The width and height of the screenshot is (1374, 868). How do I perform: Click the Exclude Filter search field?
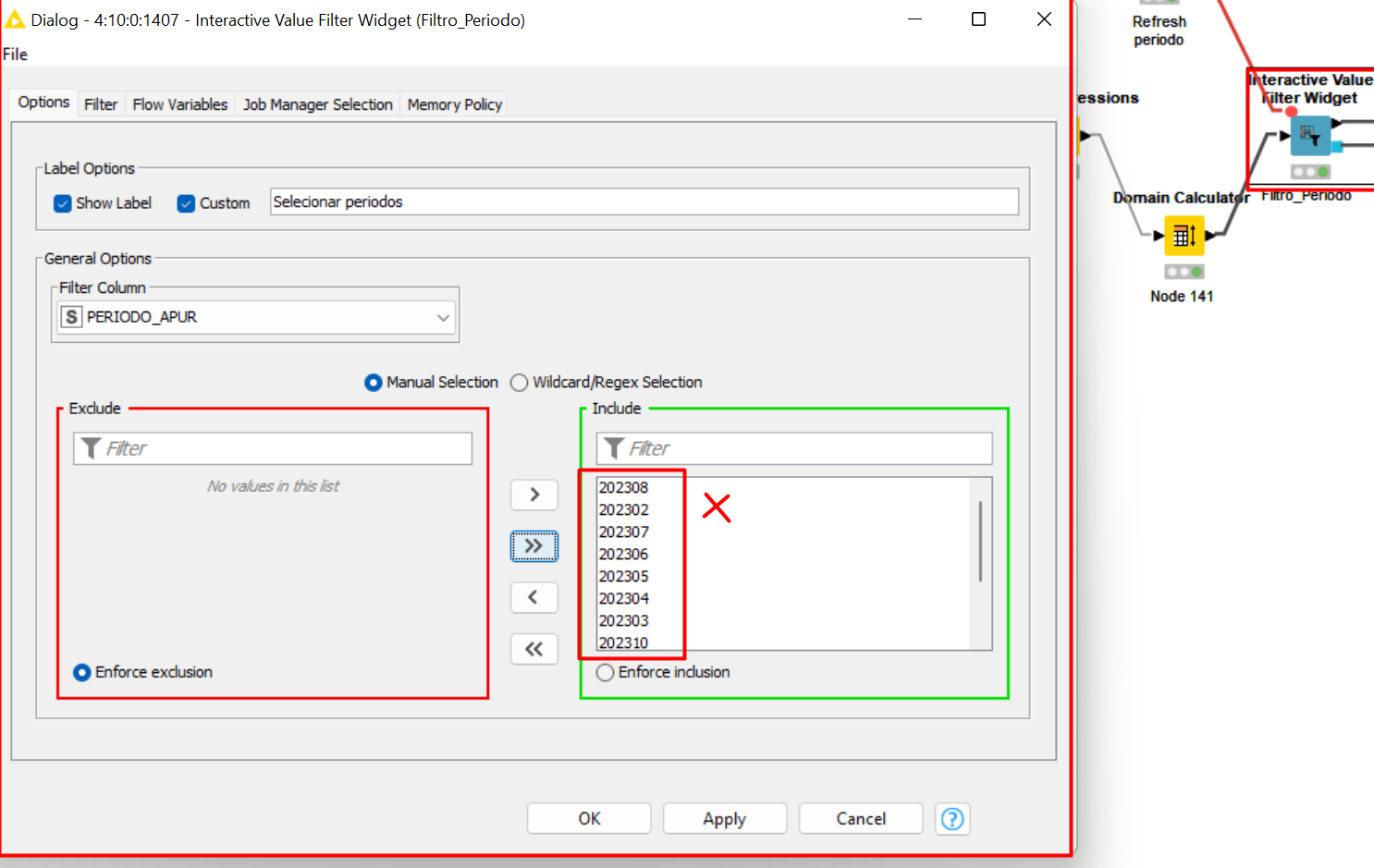pyautogui.click(x=273, y=448)
